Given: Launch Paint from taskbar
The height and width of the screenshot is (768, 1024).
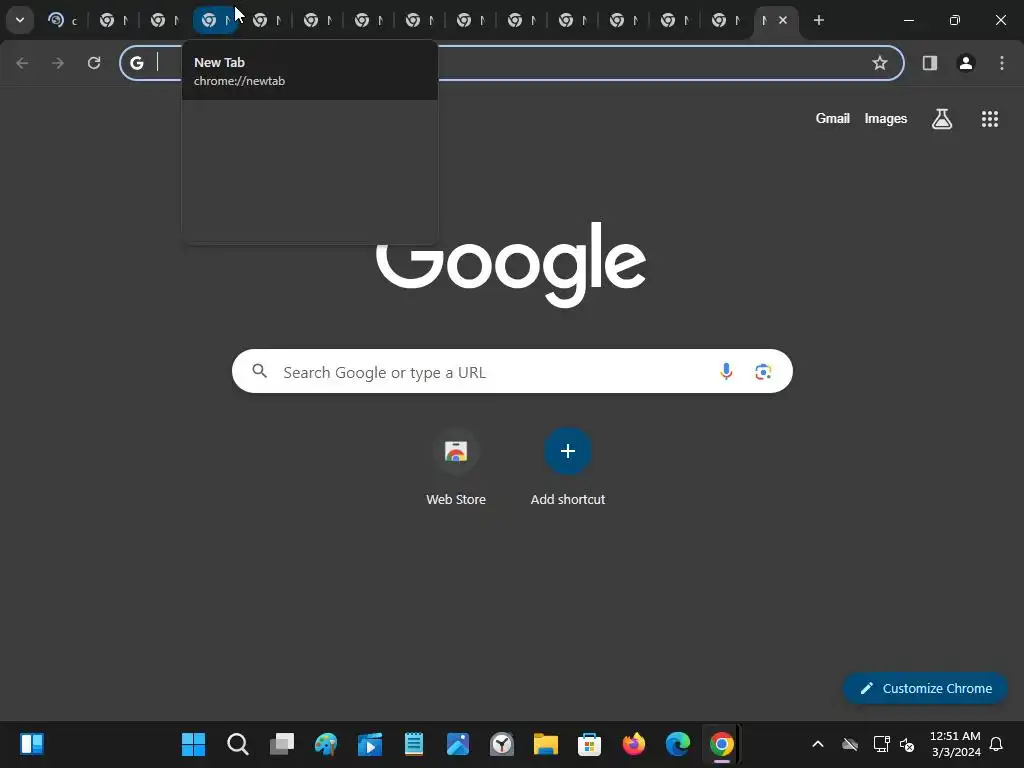Looking at the screenshot, I should click(x=326, y=744).
